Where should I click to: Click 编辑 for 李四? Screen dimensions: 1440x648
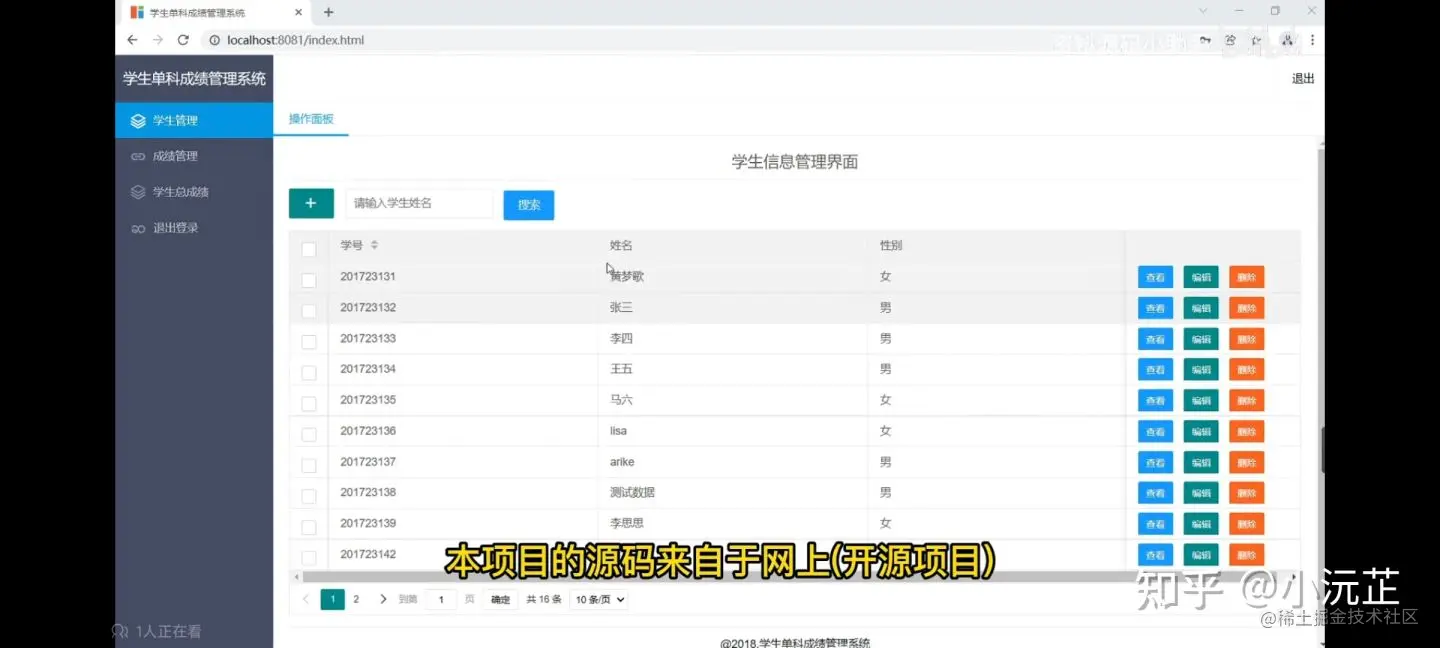click(x=1201, y=339)
